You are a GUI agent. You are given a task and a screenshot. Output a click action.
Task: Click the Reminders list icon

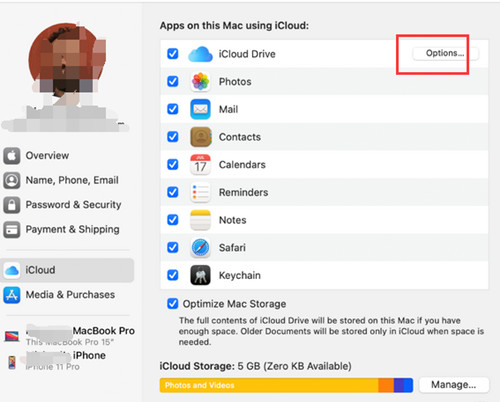pos(200,192)
